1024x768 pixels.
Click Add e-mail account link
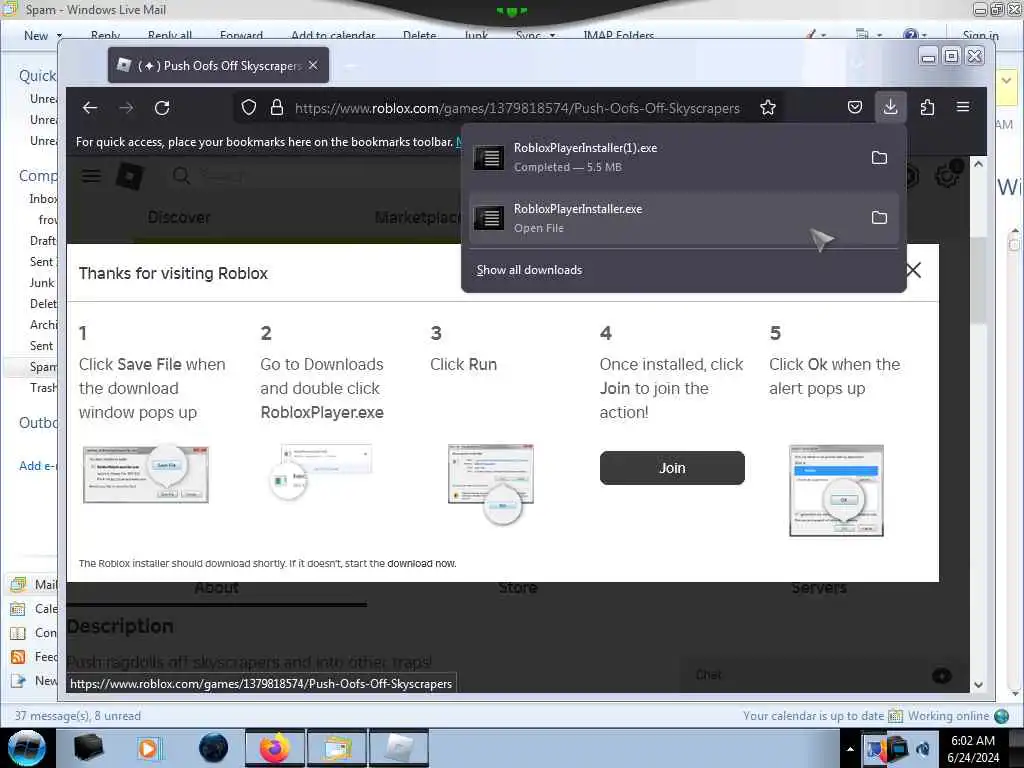(38, 466)
